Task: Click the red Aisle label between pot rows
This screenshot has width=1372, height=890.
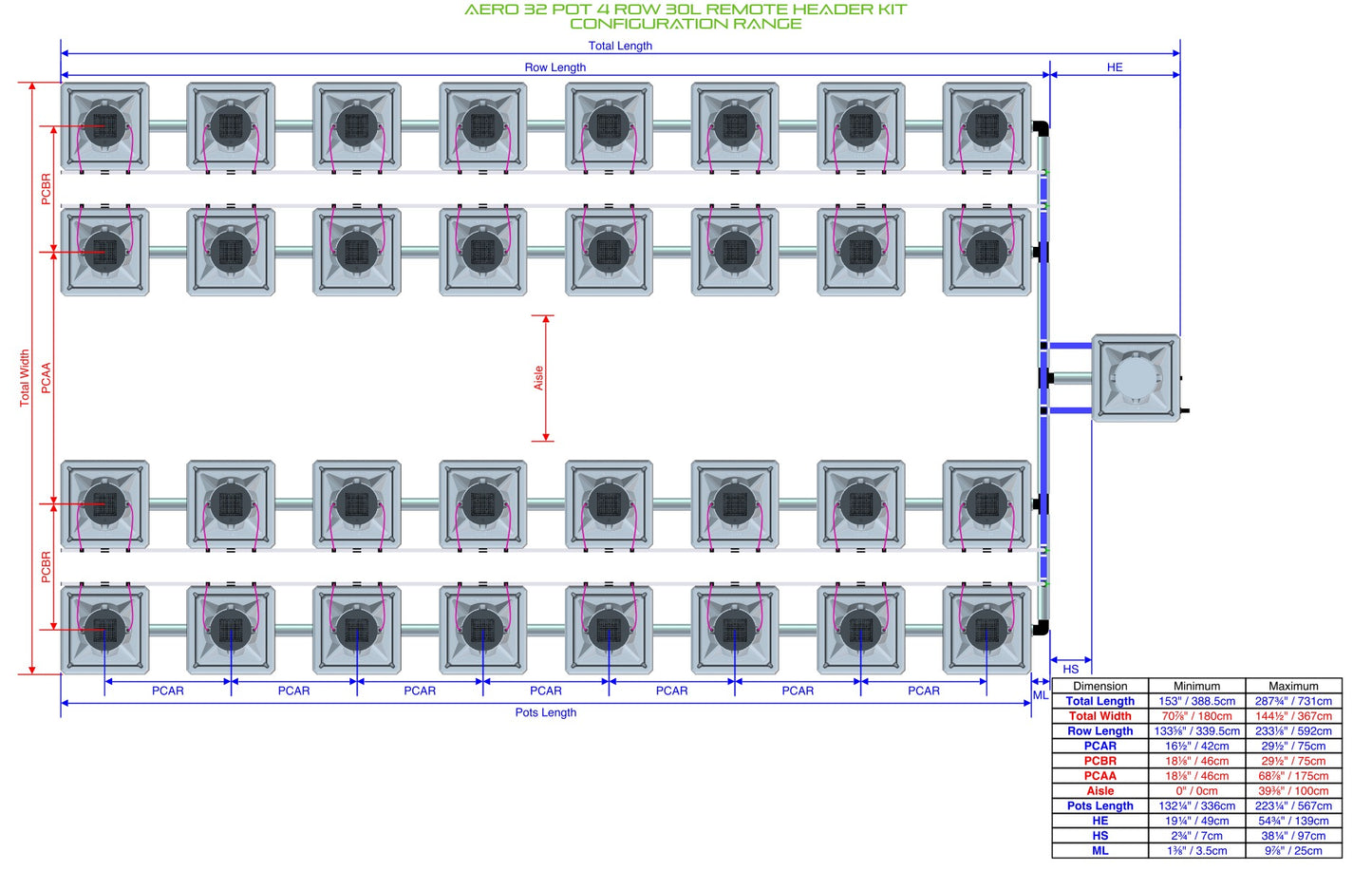Action: pos(538,378)
